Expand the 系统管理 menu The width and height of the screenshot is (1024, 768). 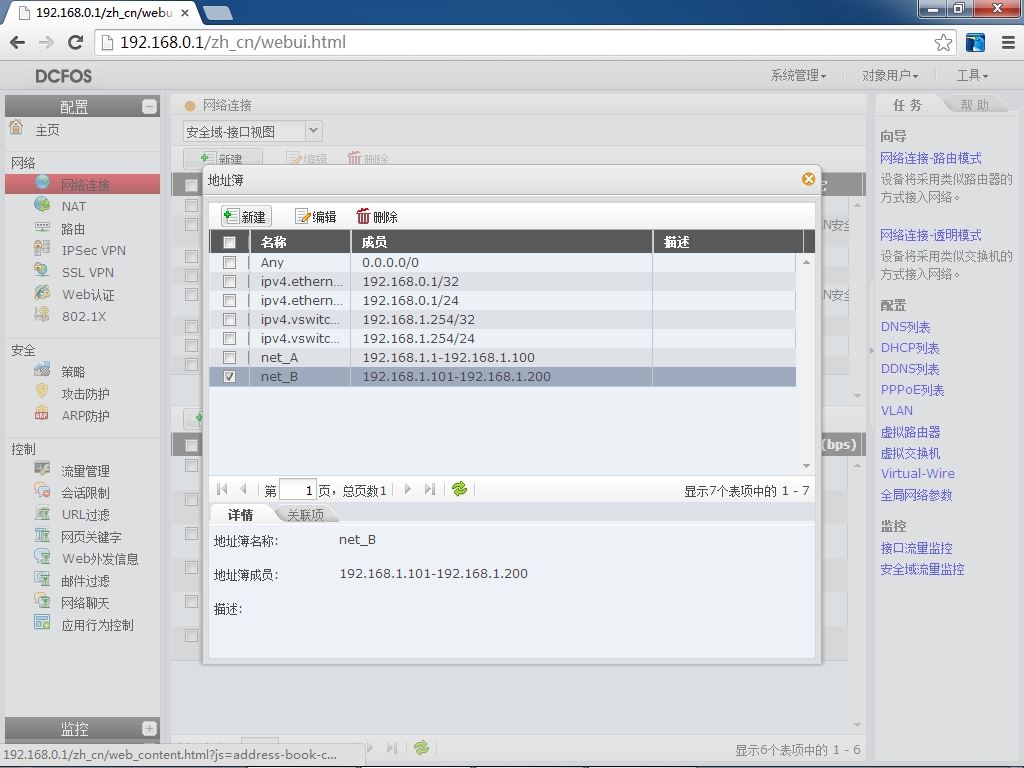[x=798, y=76]
